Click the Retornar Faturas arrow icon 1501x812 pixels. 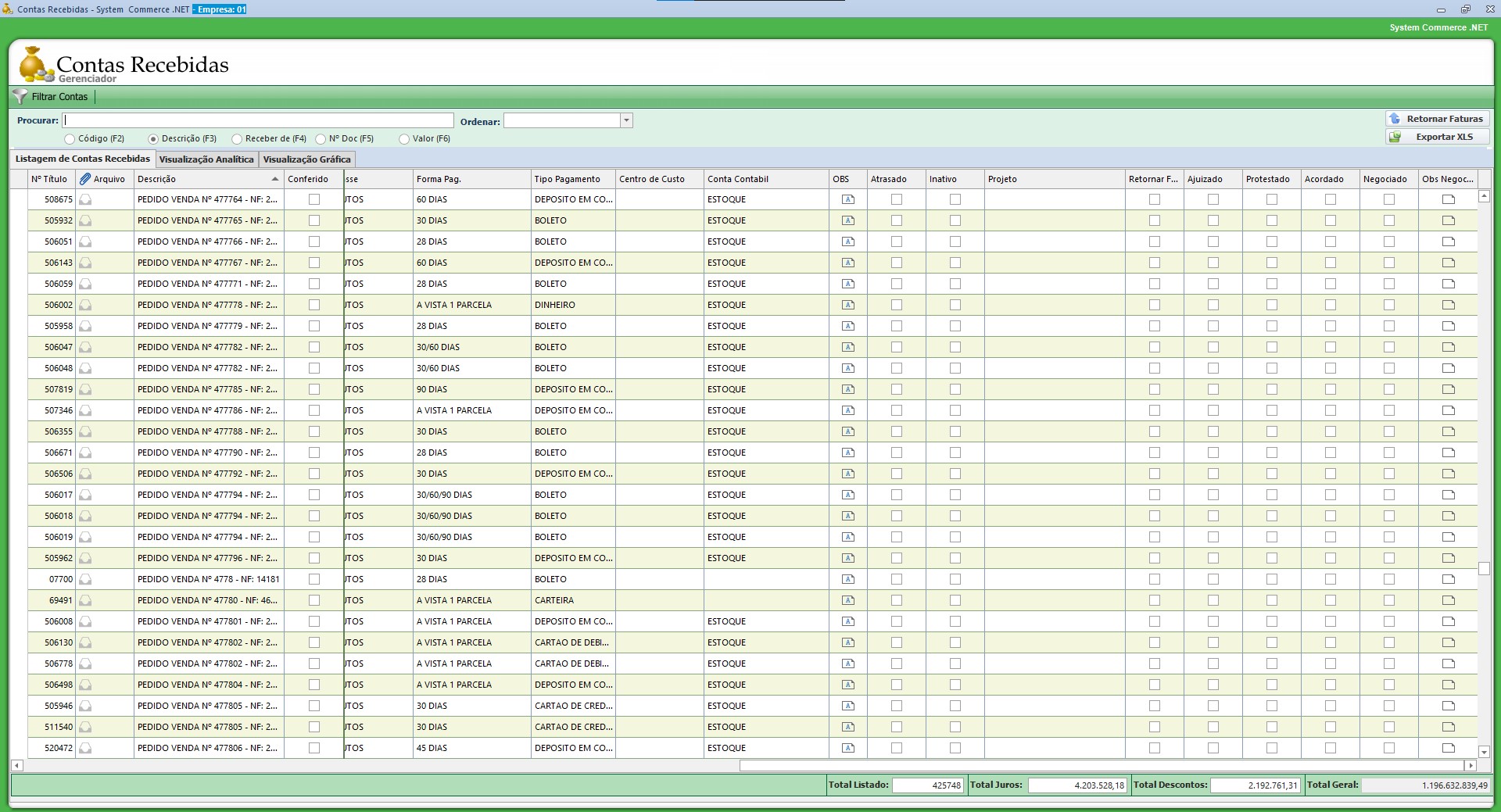pos(1395,119)
